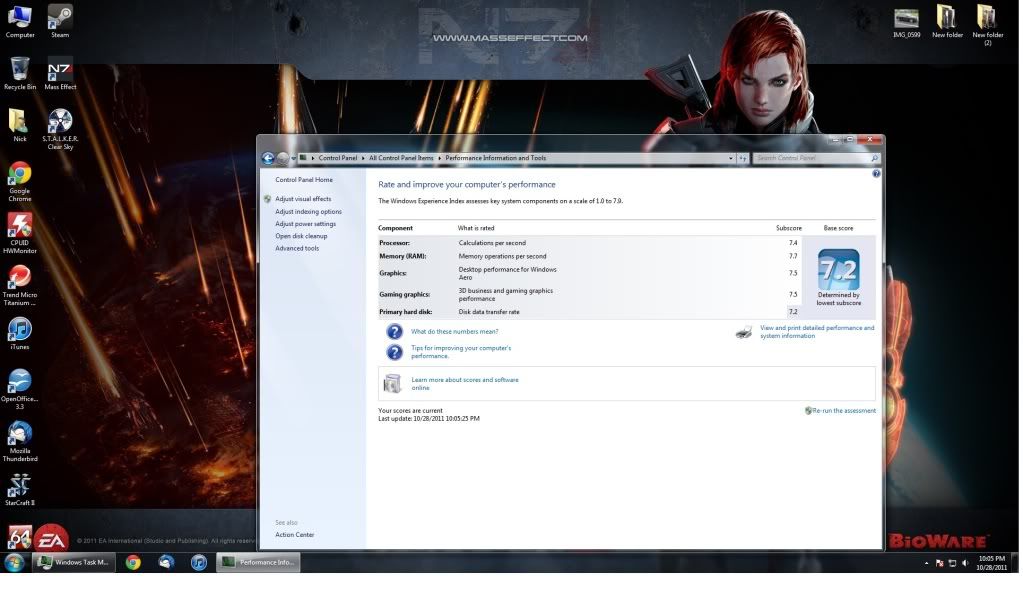The image size is (1023, 590).
Task: Open disk cleanup from sidebar
Action: [x=301, y=236]
